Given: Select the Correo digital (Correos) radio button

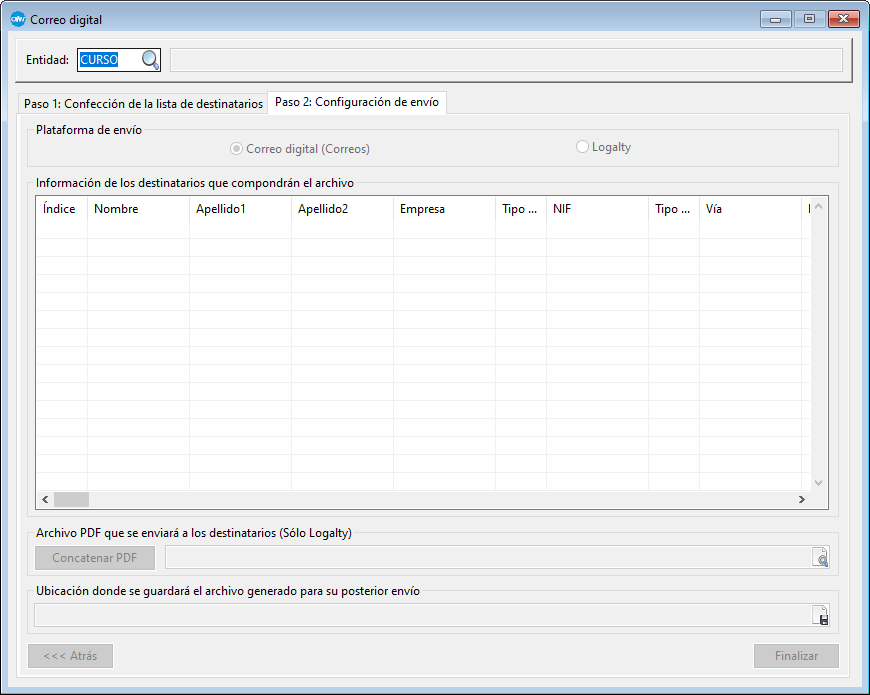Looking at the screenshot, I should coord(236,149).
